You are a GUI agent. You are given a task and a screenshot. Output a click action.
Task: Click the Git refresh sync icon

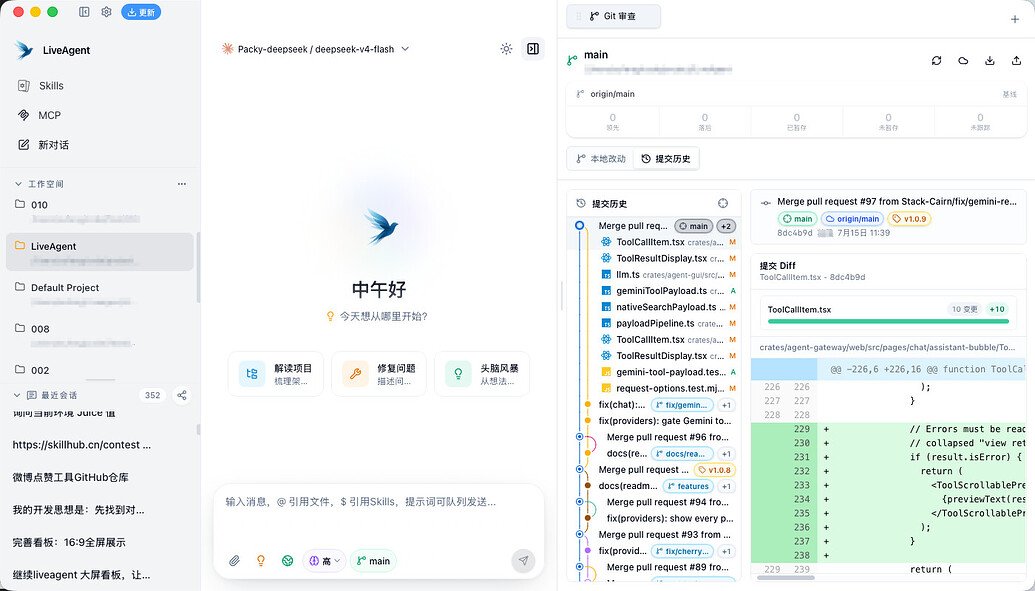[x=937, y=61]
